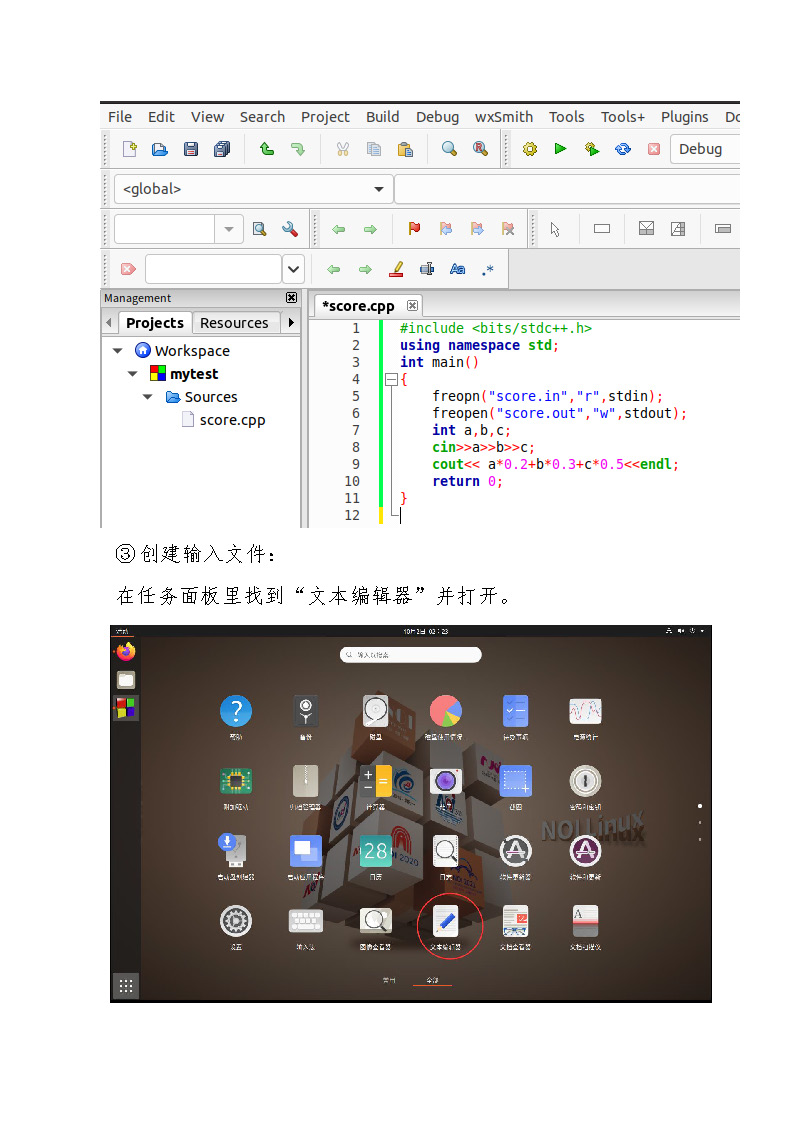This screenshot has width=794, height=1123.
Task: Open the Search menu
Action: click(262, 117)
